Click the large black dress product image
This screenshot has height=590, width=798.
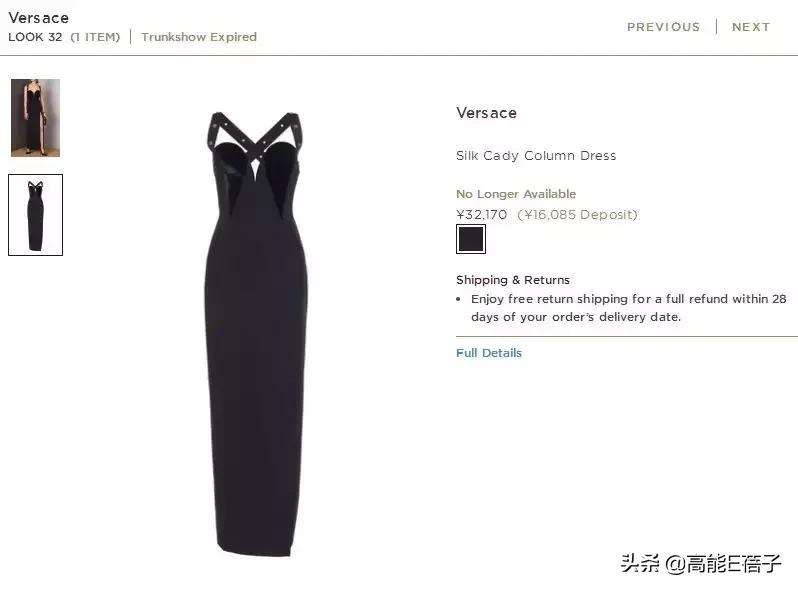pyautogui.click(x=255, y=333)
